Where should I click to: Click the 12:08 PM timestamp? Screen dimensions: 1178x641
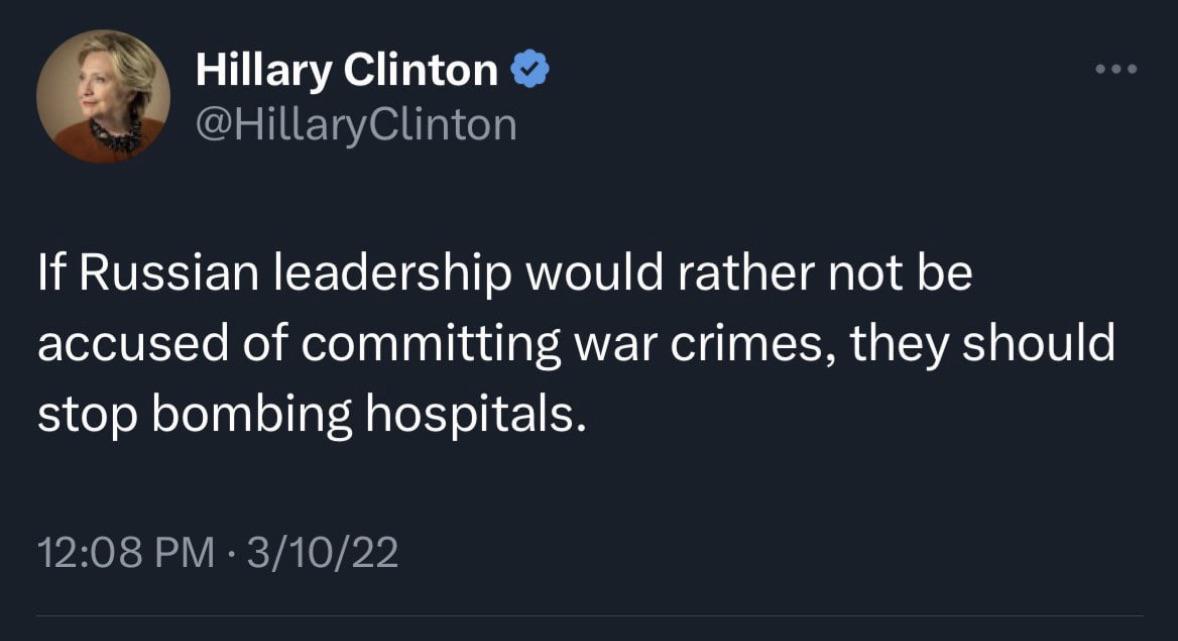pyautogui.click(x=124, y=552)
